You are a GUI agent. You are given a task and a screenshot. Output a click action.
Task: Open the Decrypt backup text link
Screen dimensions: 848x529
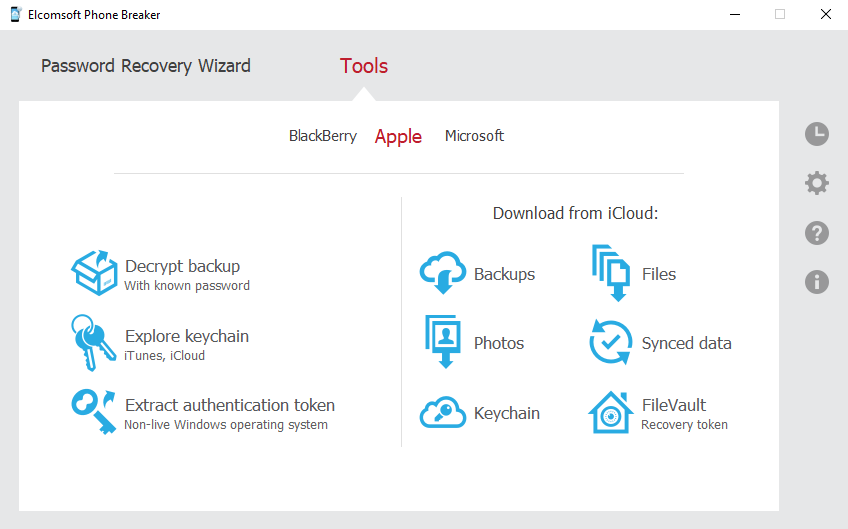pos(182,266)
